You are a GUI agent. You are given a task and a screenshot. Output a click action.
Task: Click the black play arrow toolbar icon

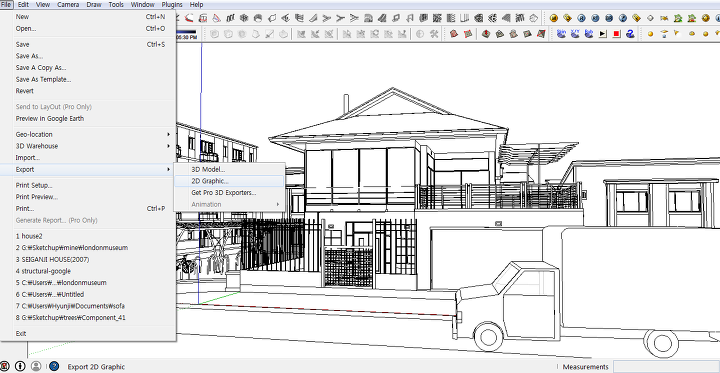[603, 34]
